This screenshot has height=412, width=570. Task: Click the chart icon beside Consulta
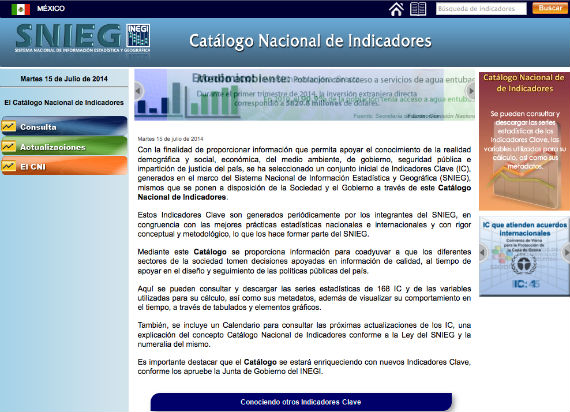[x=8, y=127]
